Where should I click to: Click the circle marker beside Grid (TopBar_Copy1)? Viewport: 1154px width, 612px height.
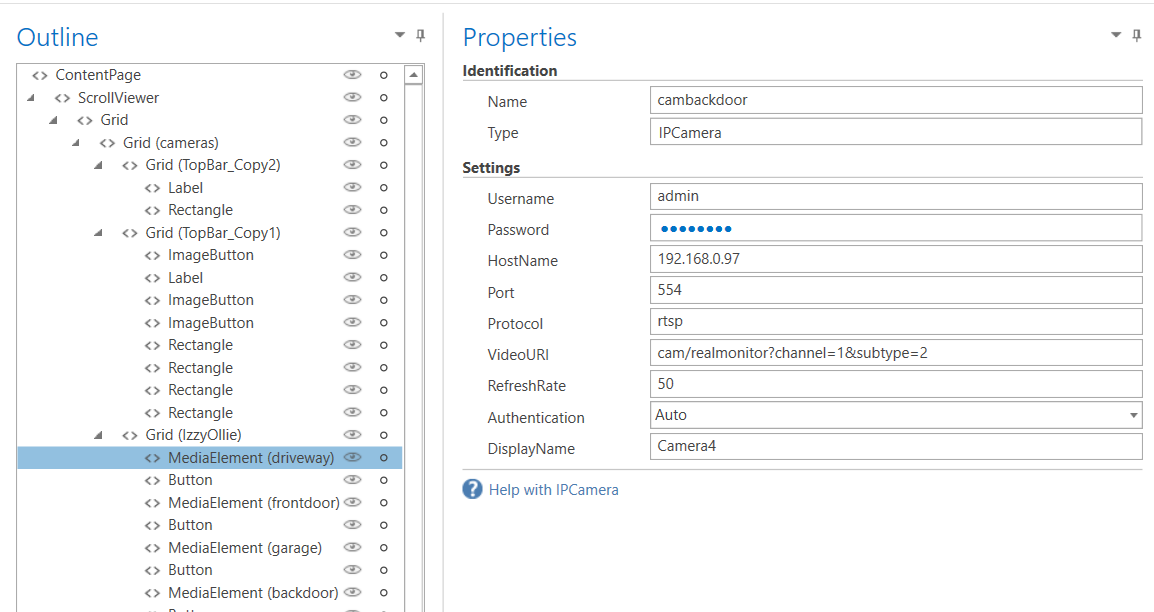383,232
